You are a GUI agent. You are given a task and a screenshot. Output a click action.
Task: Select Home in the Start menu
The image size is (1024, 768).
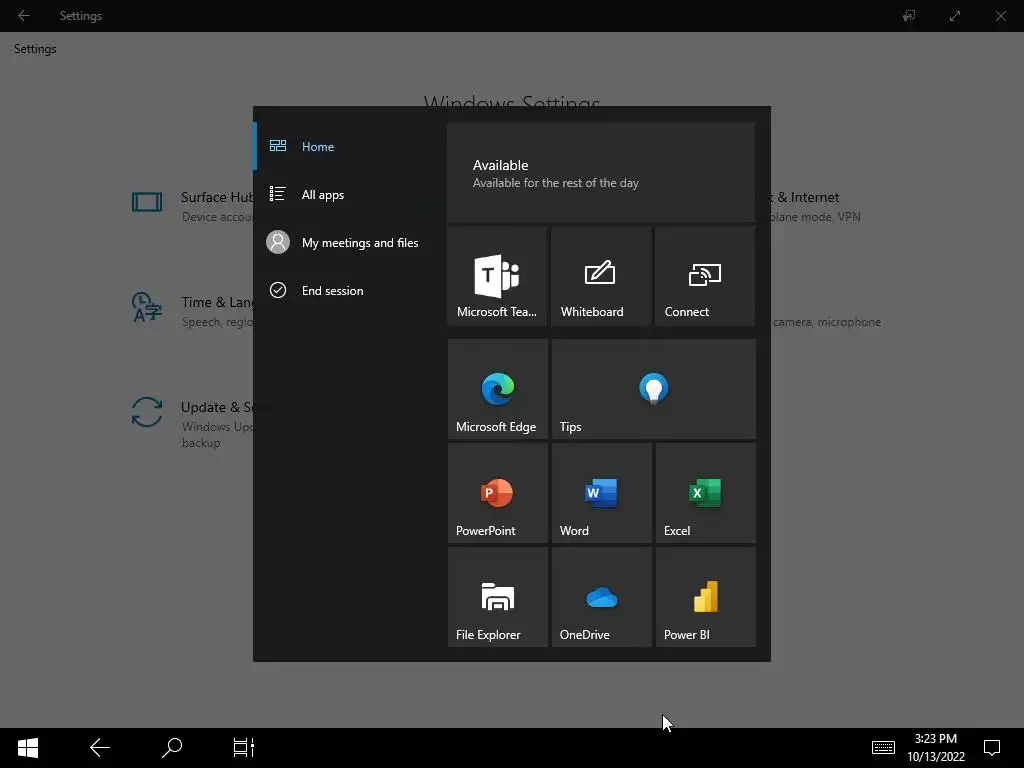(x=344, y=146)
